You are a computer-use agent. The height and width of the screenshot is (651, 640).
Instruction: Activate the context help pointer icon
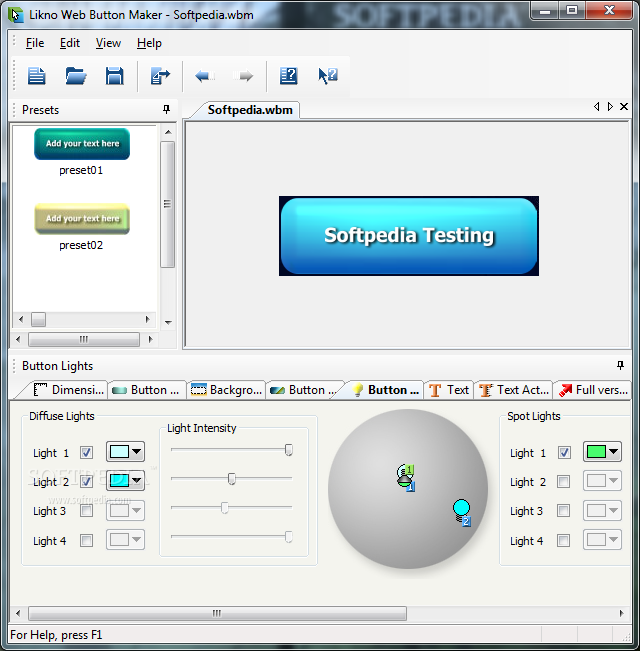pos(328,76)
